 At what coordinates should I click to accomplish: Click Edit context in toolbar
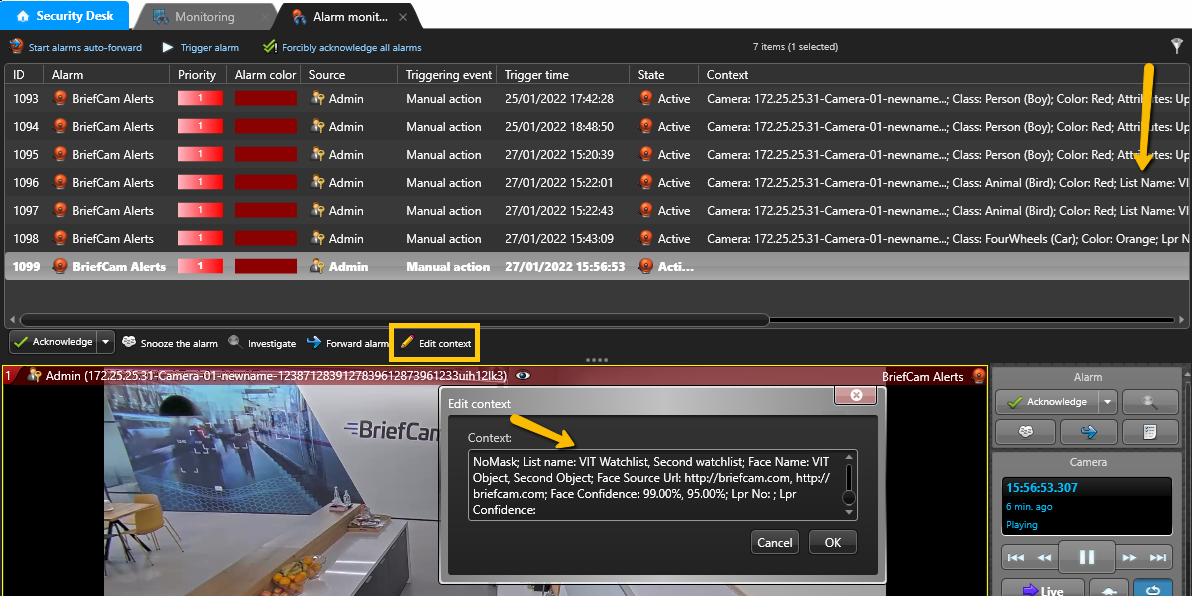coord(436,344)
